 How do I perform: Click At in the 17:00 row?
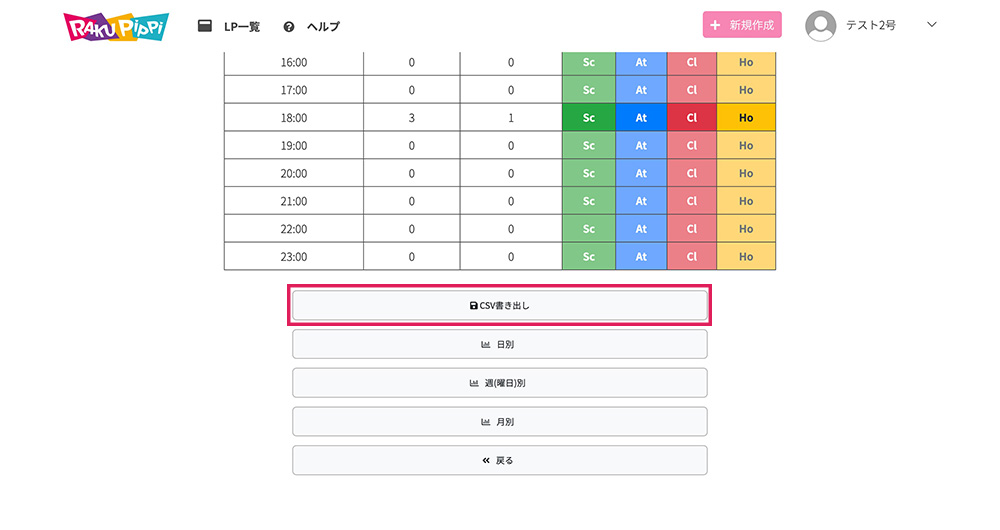point(641,90)
